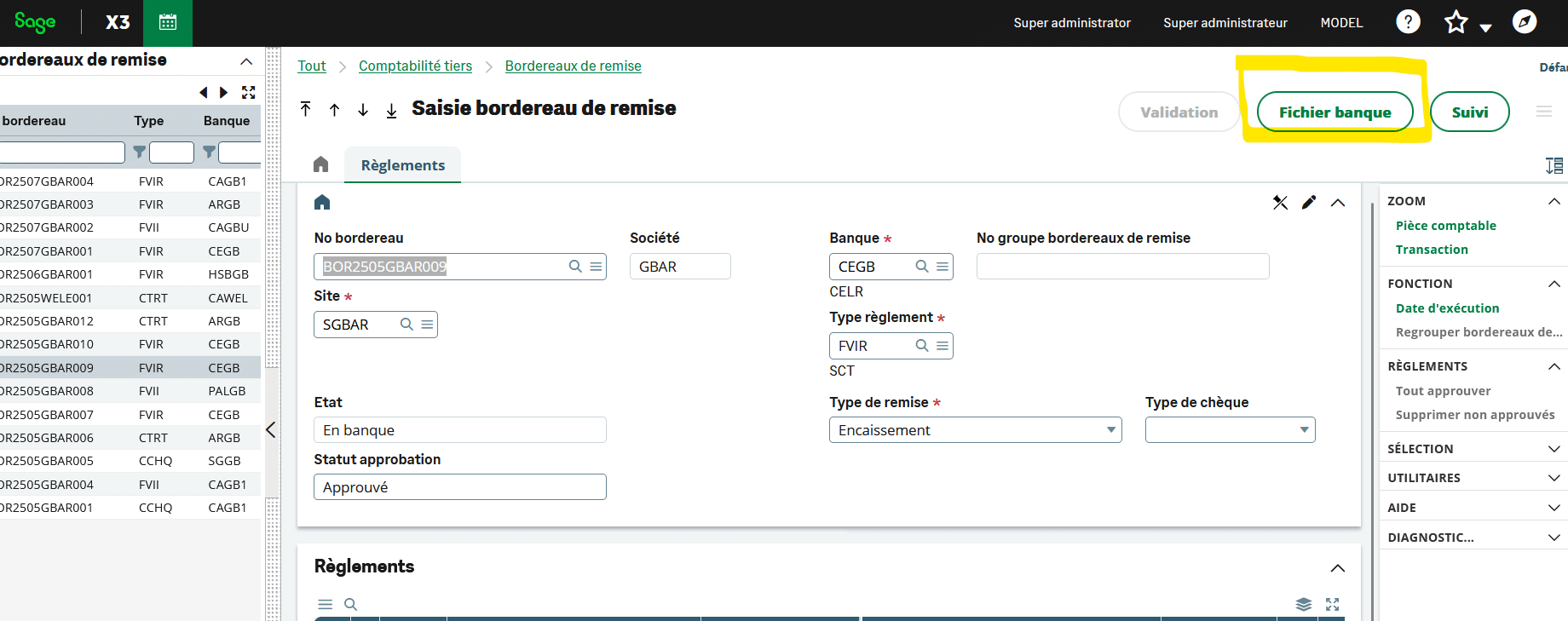Image resolution: width=1568 pixels, height=621 pixels.
Task: Expand left list panel to full screen
Action: tap(248, 92)
